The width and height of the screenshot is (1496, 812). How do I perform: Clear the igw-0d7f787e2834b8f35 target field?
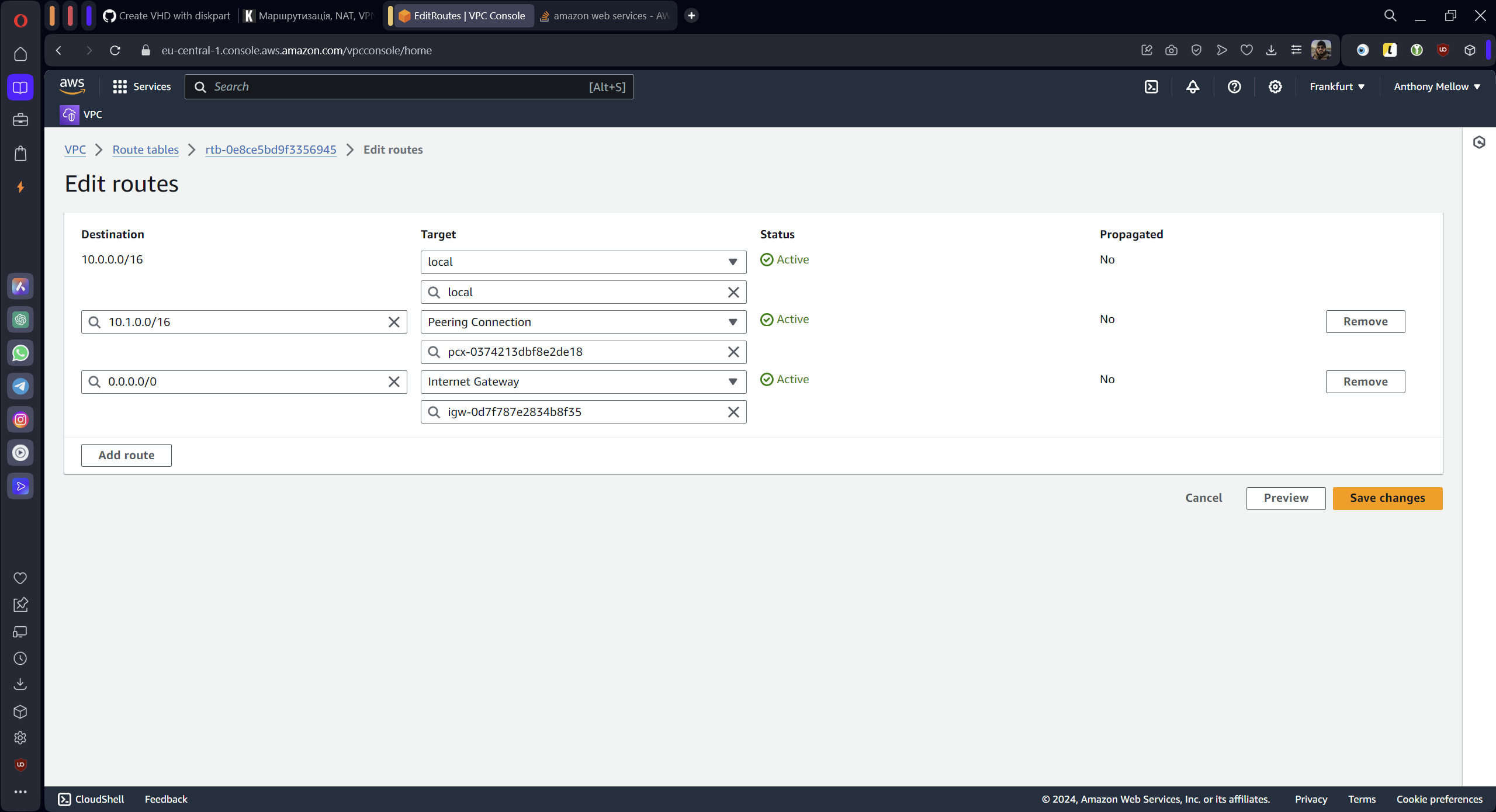click(x=733, y=412)
